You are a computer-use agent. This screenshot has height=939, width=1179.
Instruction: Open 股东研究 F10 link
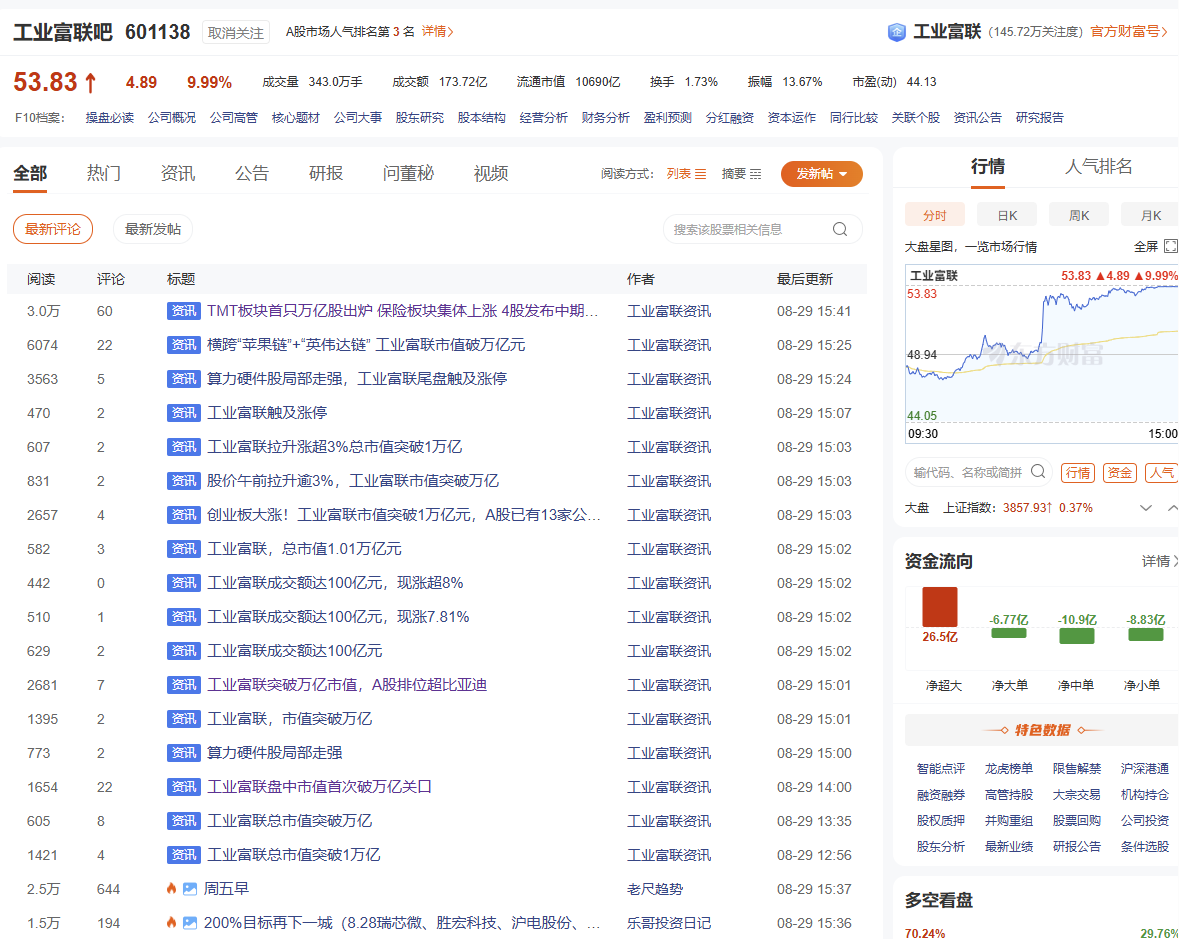[420, 117]
